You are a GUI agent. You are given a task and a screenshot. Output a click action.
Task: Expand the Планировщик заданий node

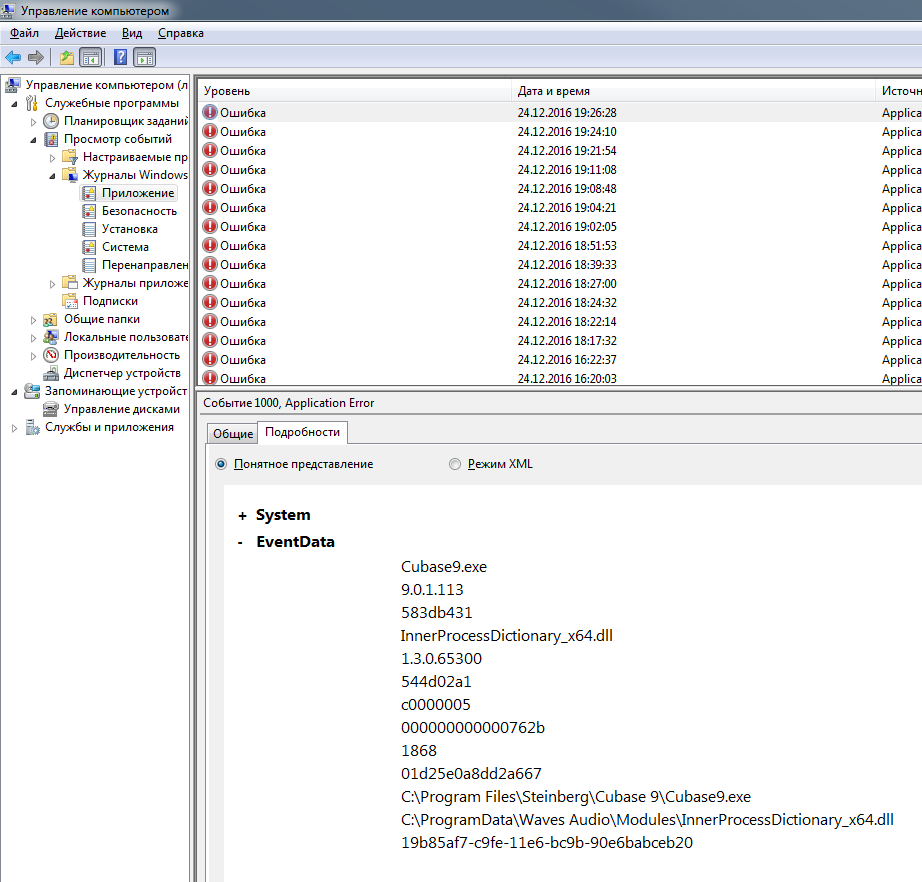click(x=34, y=122)
